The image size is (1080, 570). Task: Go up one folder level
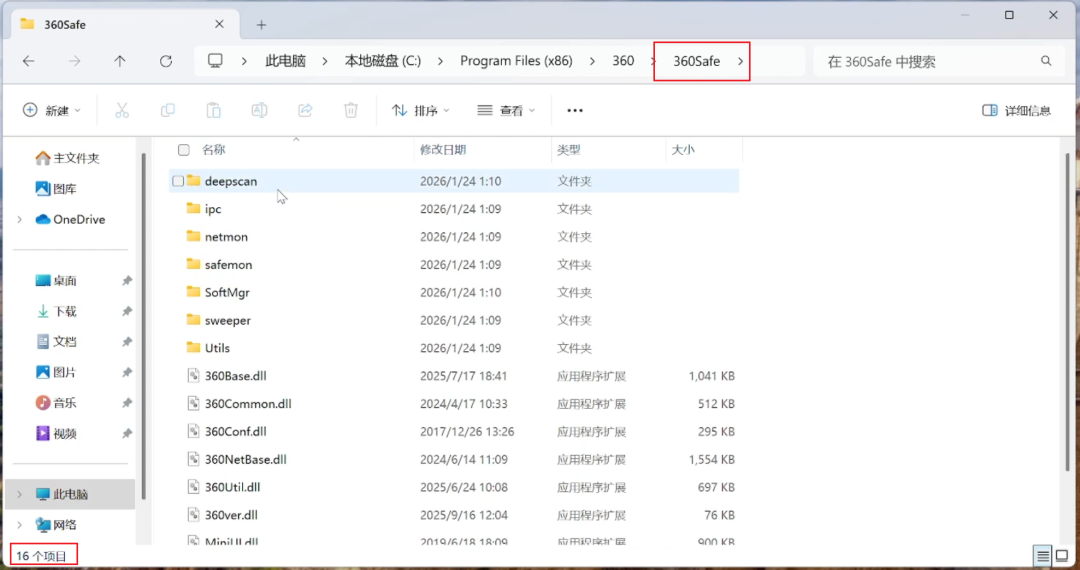[120, 61]
